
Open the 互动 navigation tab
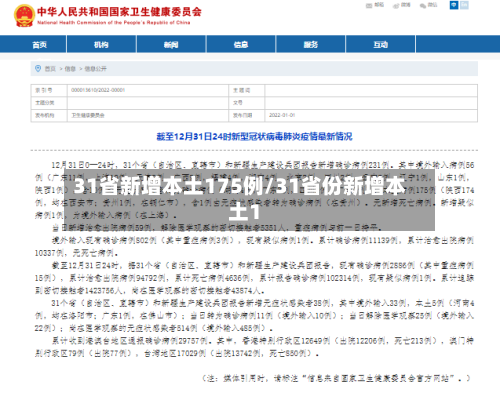tap(380, 45)
